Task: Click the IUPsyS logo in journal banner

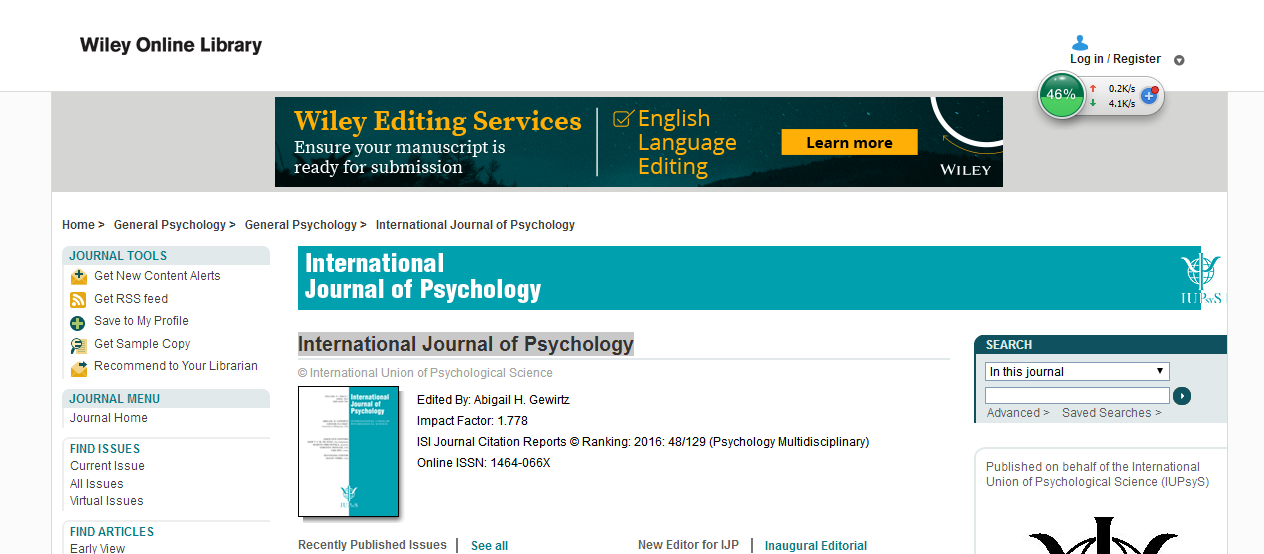Action: 1200,279
